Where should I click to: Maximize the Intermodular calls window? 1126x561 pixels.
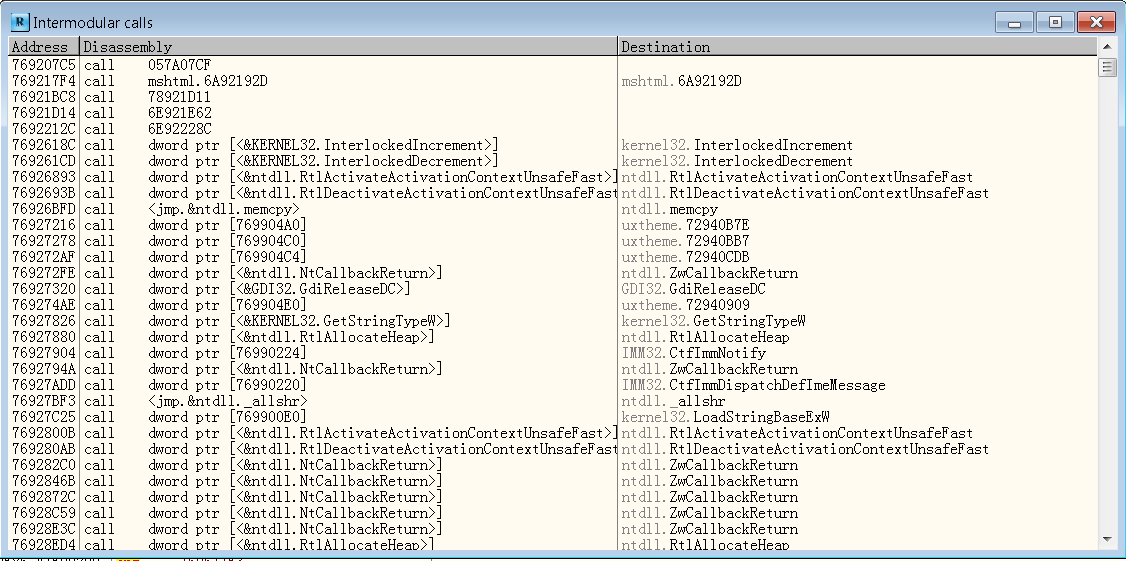pos(1055,23)
